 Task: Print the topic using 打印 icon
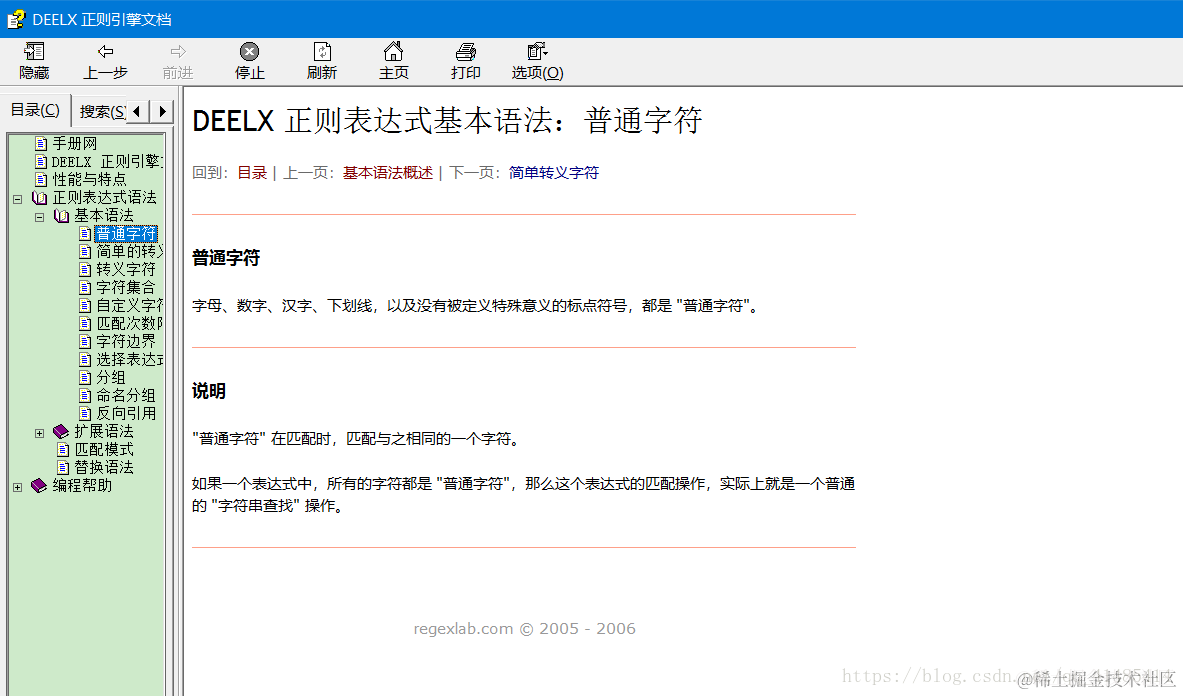[466, 51]
